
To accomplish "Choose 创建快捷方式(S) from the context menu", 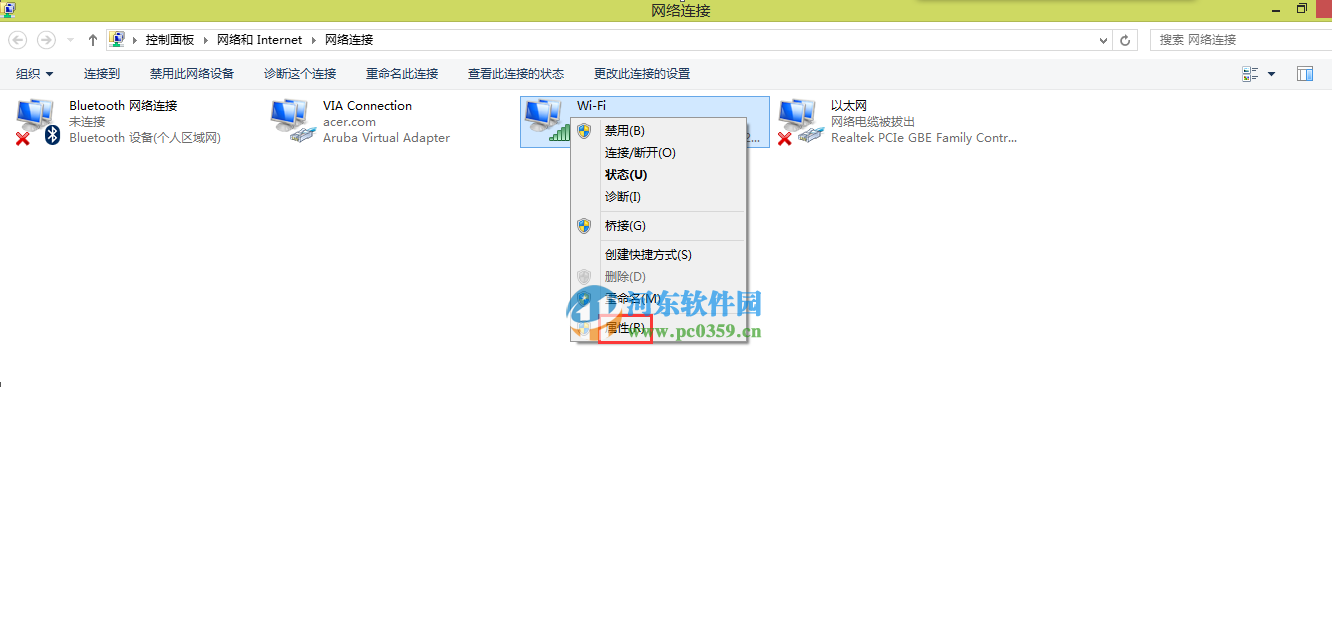I will click(x=648, y=254).
